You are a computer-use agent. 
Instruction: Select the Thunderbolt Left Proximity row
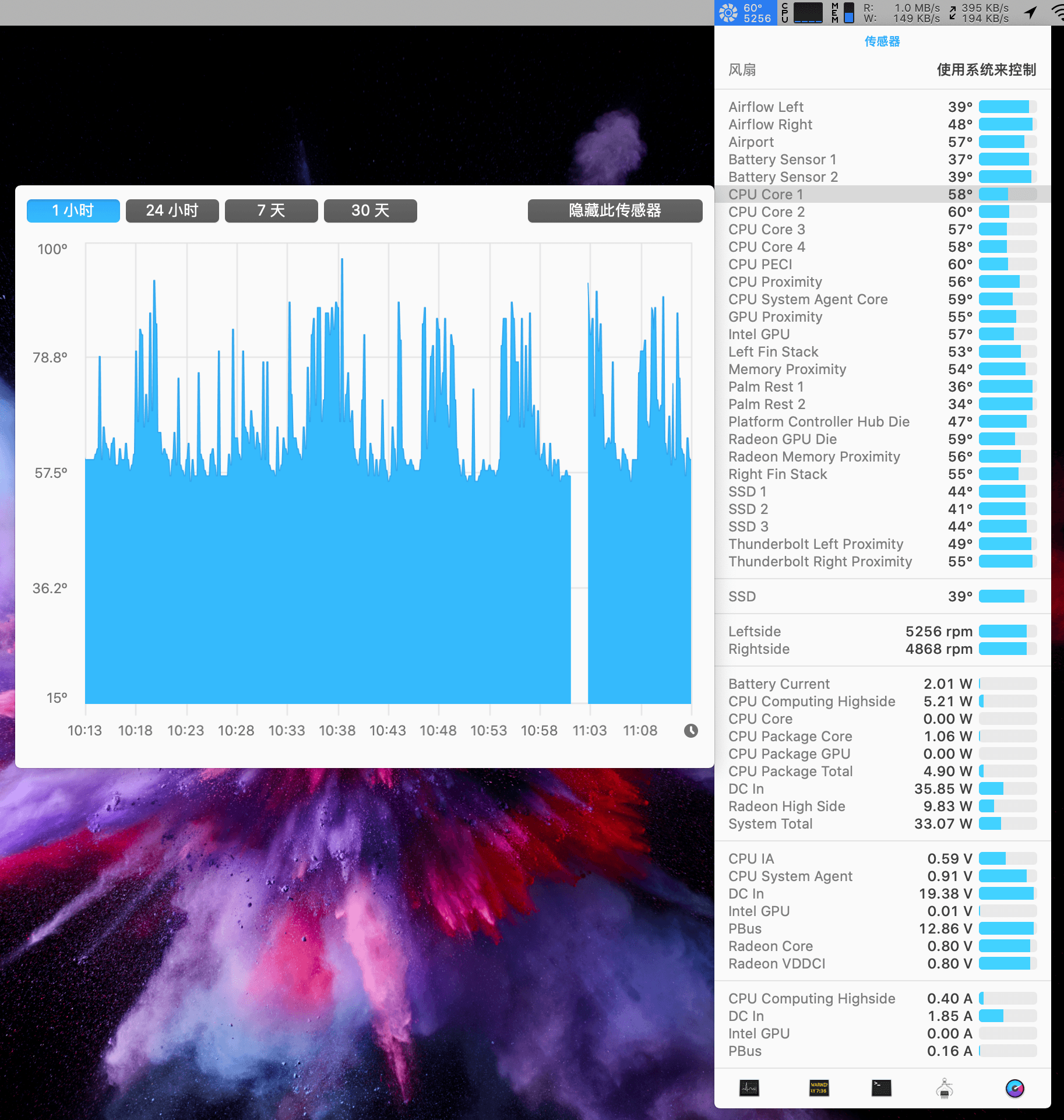click(x=883, y=544)
